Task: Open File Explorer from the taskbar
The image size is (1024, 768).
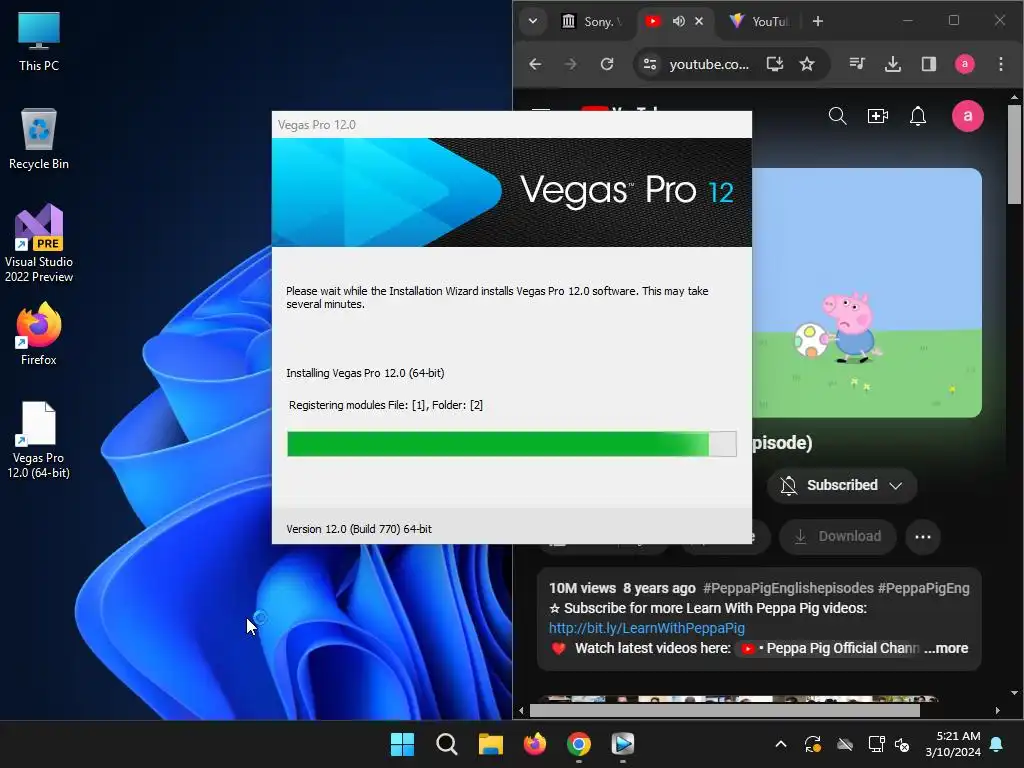Action: (490, 744)
